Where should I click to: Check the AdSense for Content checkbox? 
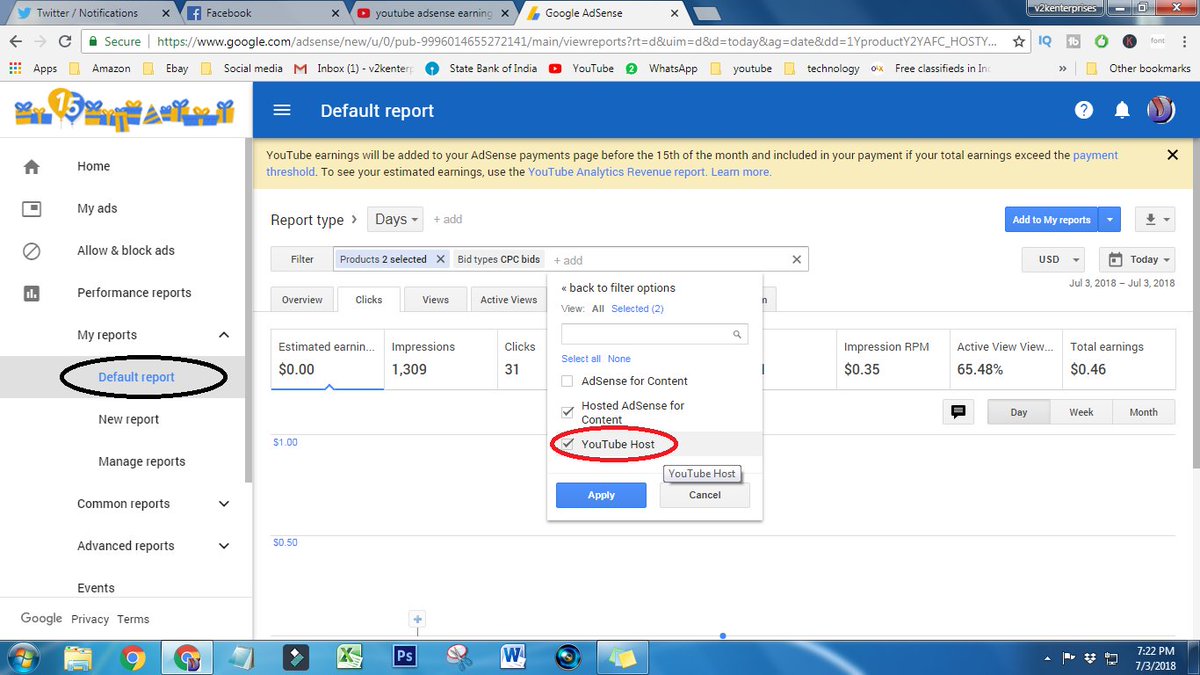[x=567, y=381]
